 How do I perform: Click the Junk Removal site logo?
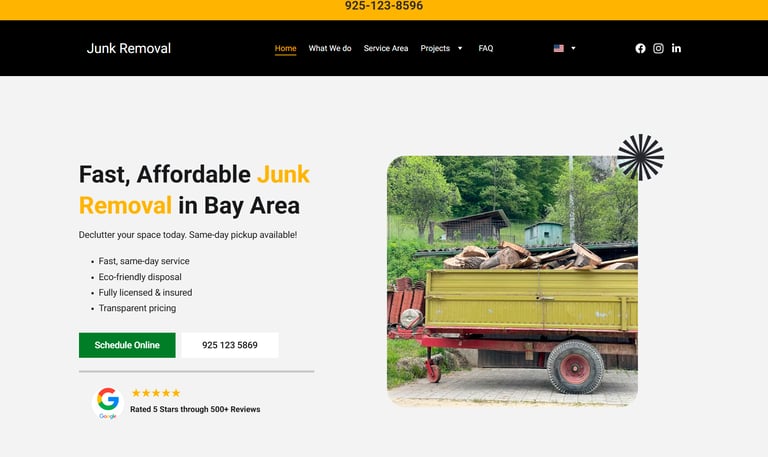pyautogui.click(x=129, y=48)
